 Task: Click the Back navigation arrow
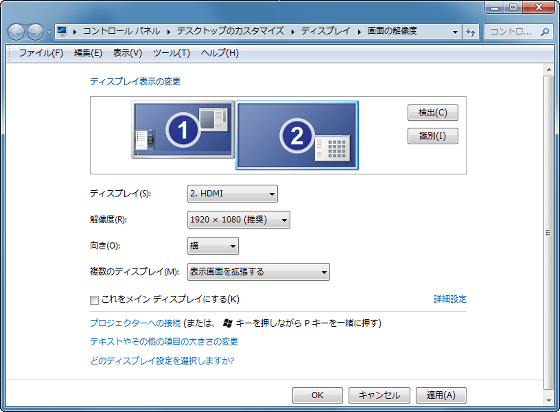(x=16, y=32)
